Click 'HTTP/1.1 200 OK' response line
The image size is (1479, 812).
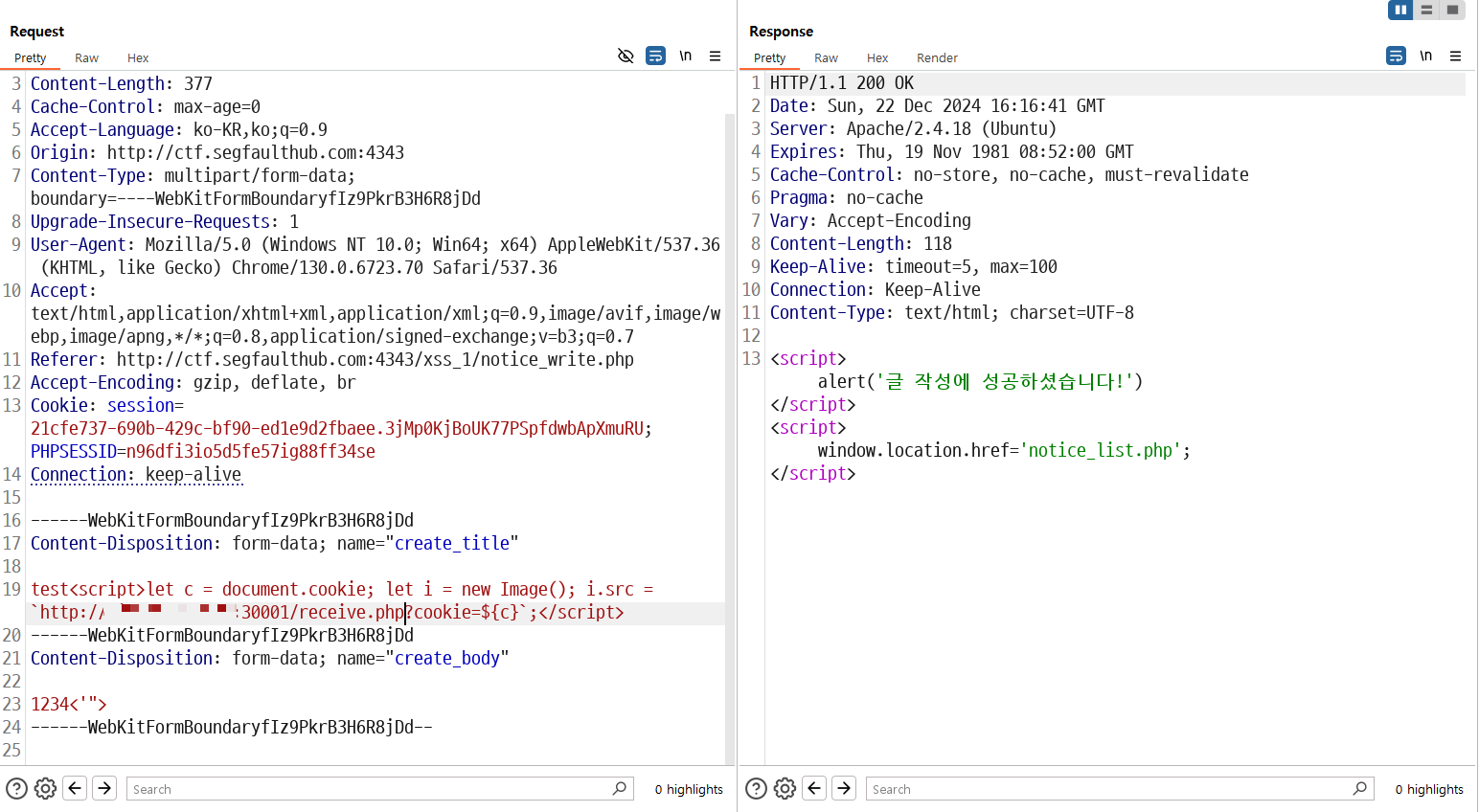pyautogui.click(x=842, y=83)
